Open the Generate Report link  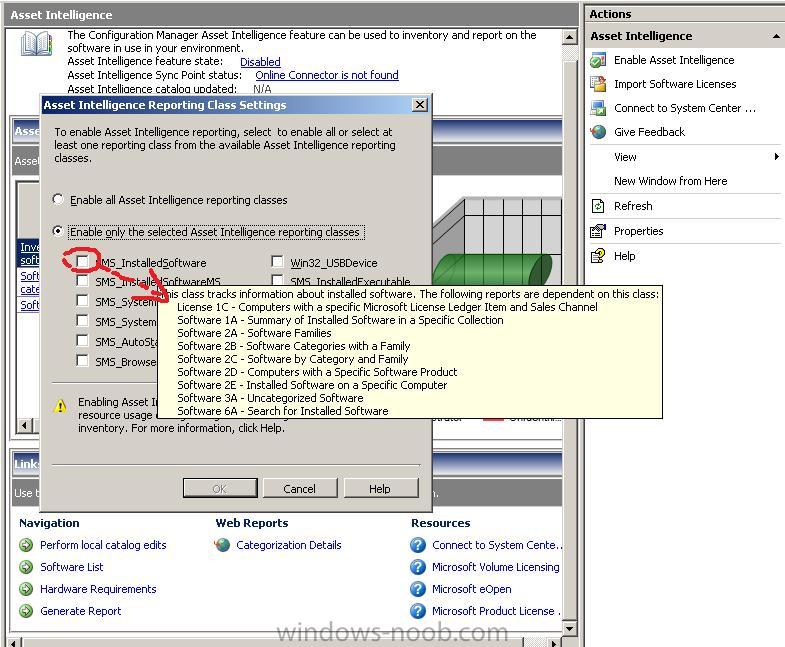81,611
